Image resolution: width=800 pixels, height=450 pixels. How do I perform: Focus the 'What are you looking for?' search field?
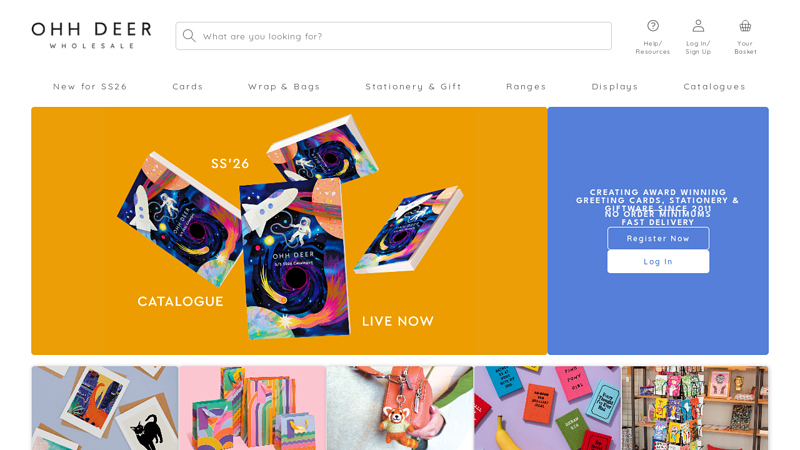tap(393, 36)
